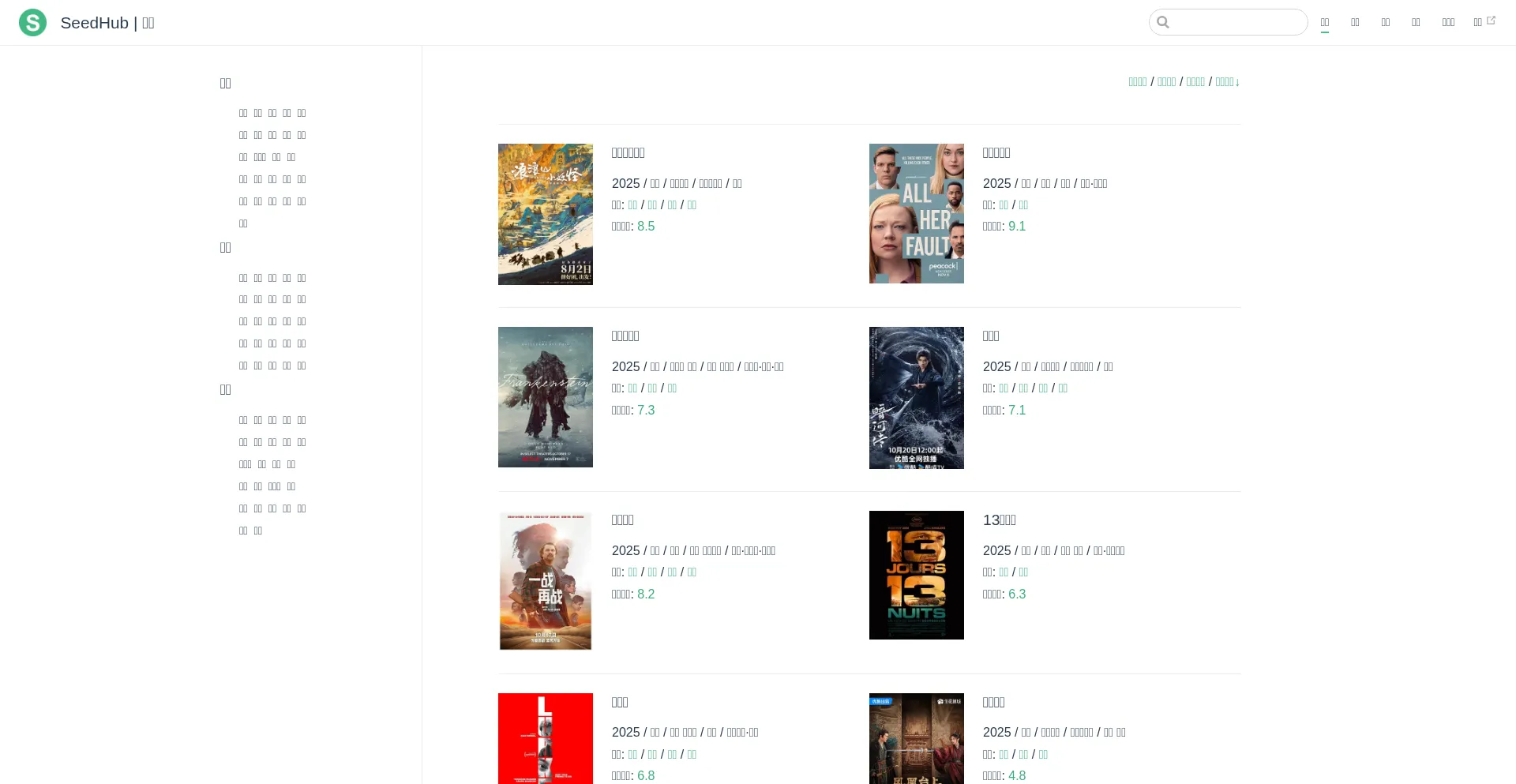1516x784 pixels.
Task: Click the 13 Jours 13 Nuits poster
Action: (916, 575)
